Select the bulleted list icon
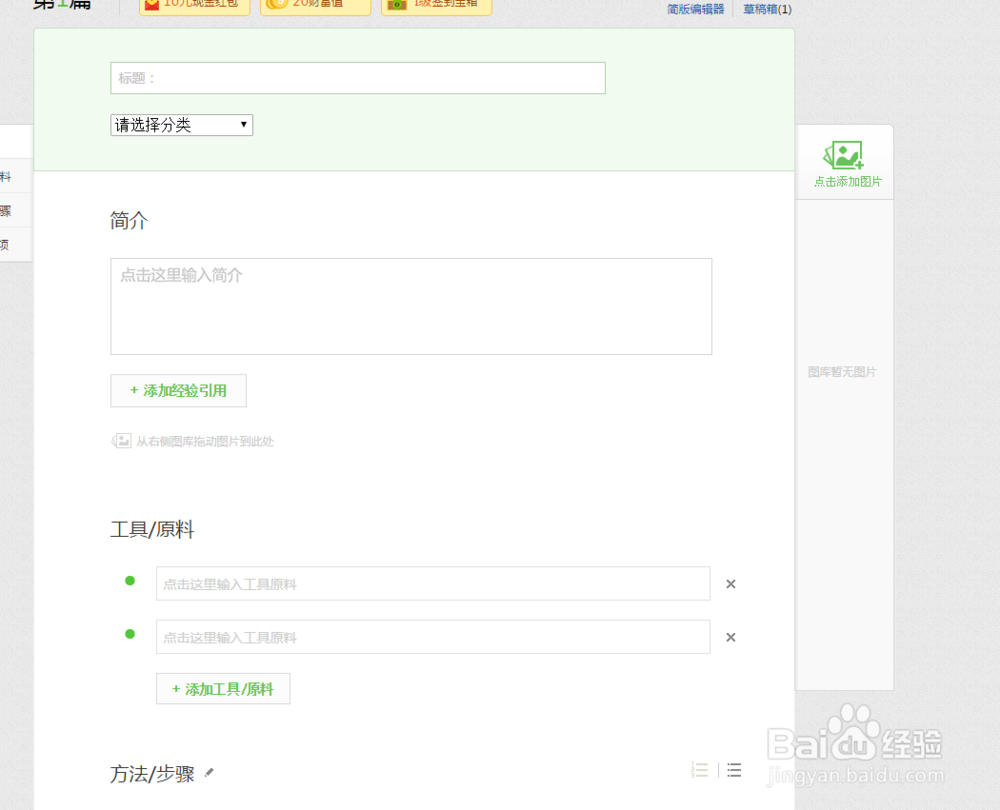Viewport: 1000px width, 810px height. (734, 770)
